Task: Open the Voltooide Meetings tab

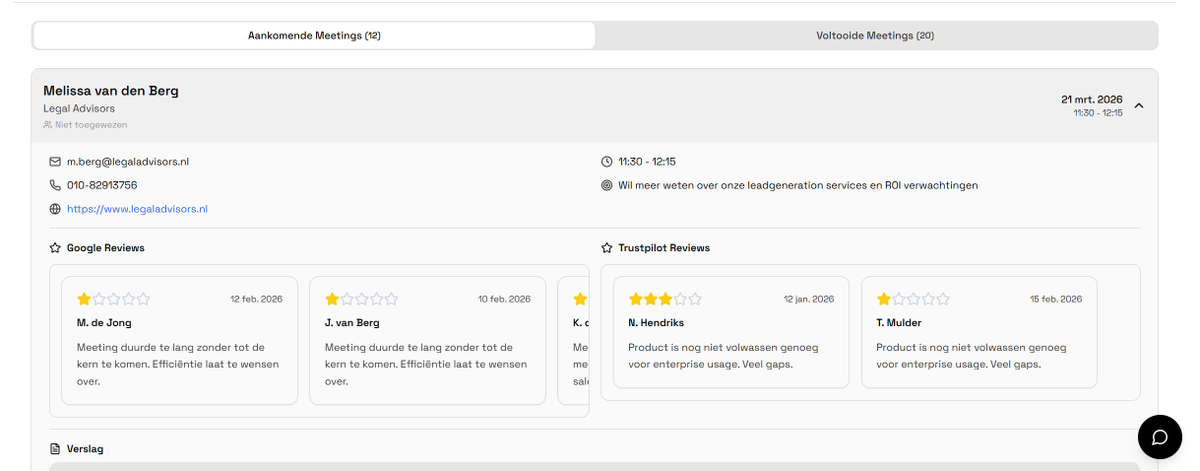Action: pyautogui.click(x=875, y=35)
